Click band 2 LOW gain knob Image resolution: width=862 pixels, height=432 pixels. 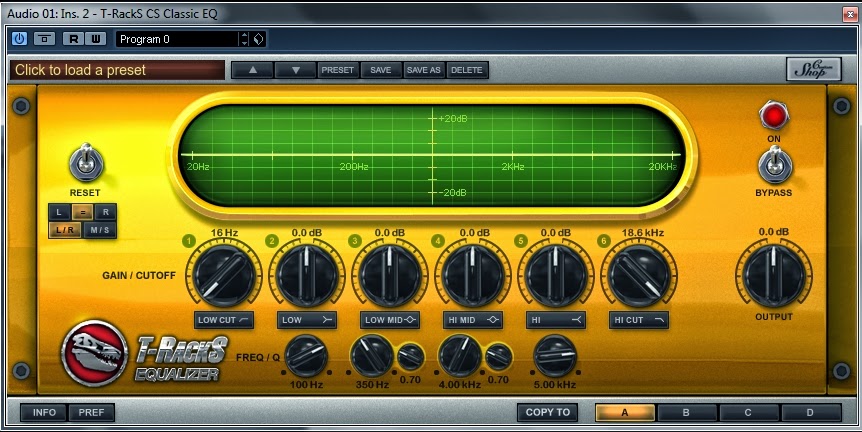(x=307, y=275)
